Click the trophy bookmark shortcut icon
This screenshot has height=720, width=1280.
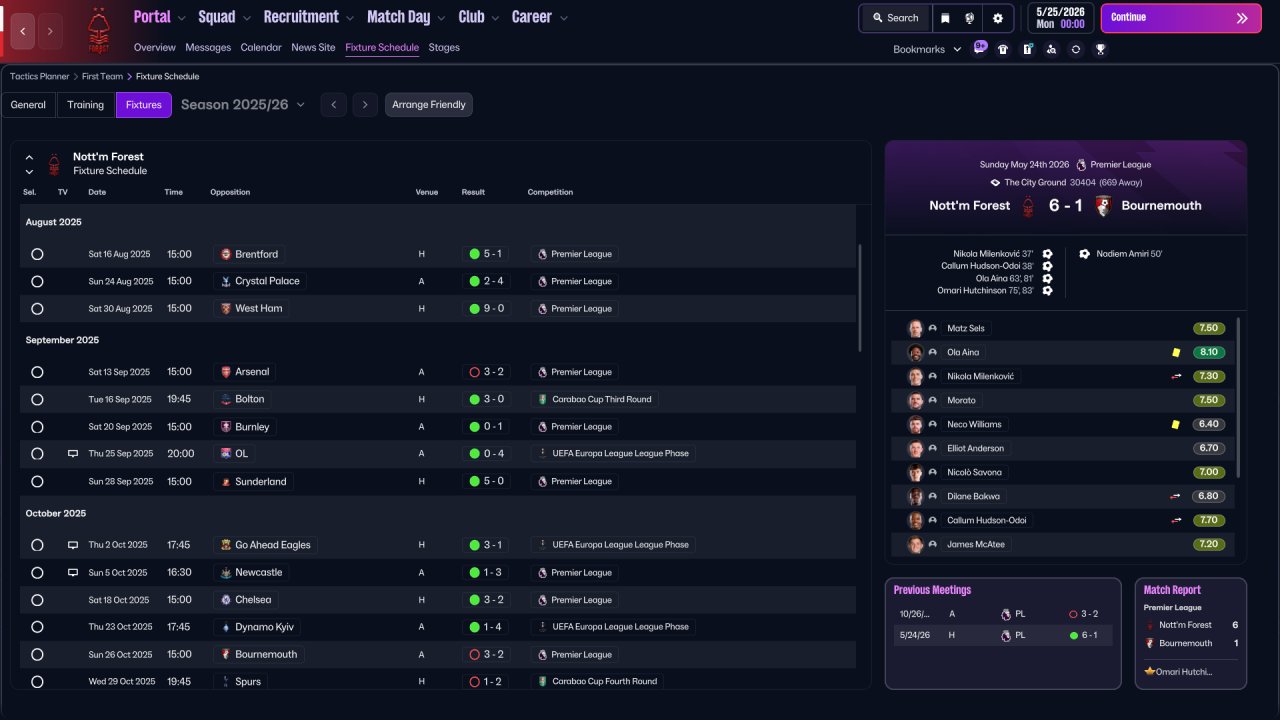click(1100, 49)
